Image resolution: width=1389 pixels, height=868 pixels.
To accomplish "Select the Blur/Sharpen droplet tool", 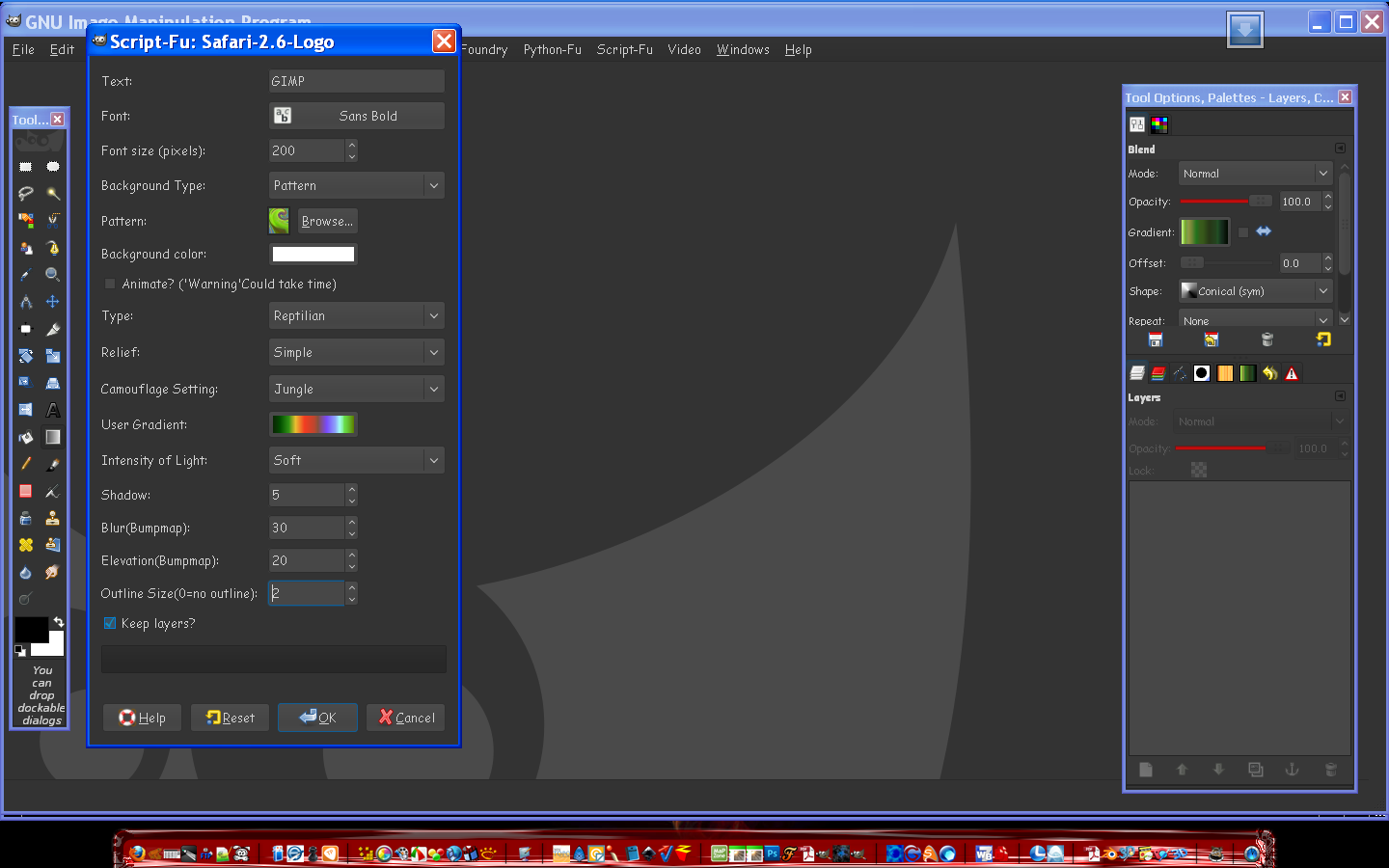I will click(x=26, y=572).
